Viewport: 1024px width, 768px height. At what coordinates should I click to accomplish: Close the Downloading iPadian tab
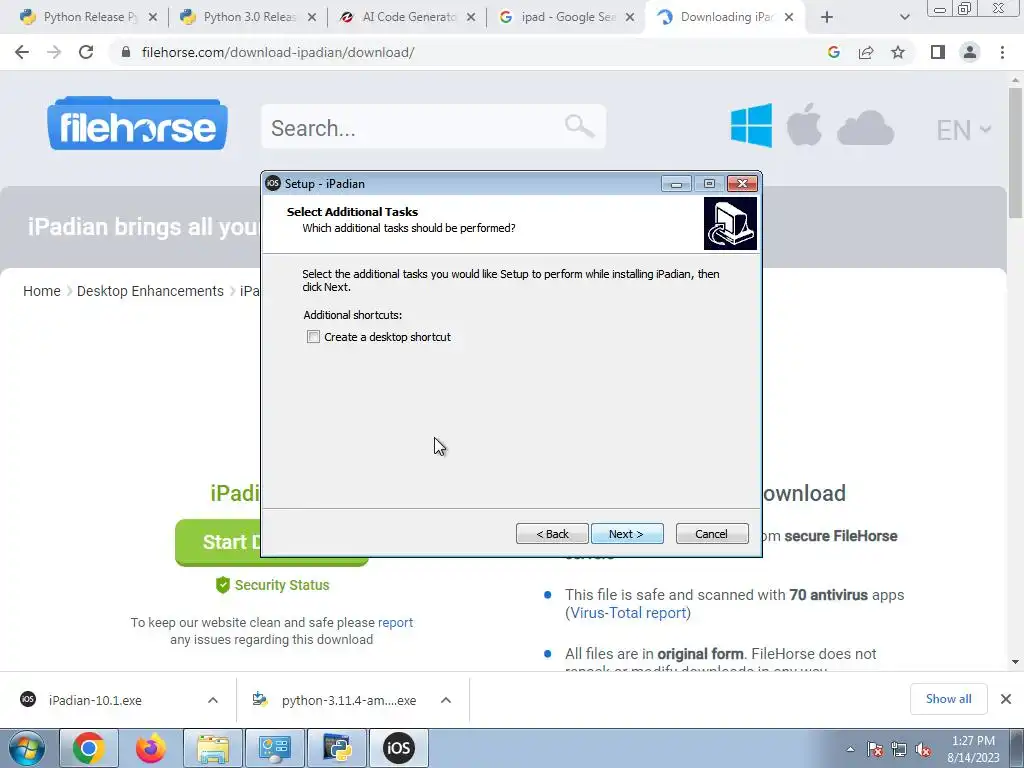point(789,17)
